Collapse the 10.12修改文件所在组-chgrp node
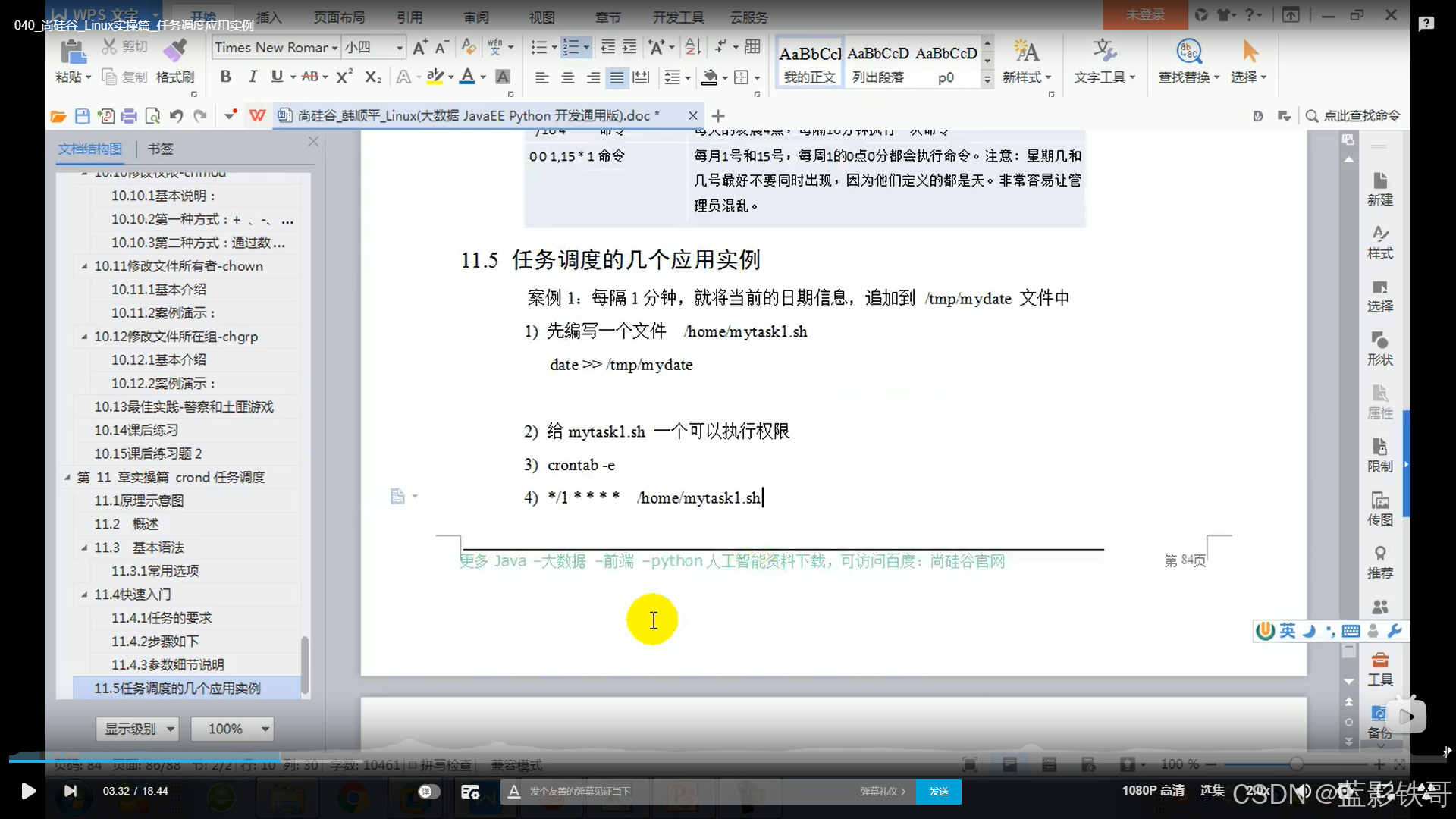Screen dimensions: 1456x819 tap(84, 337)
